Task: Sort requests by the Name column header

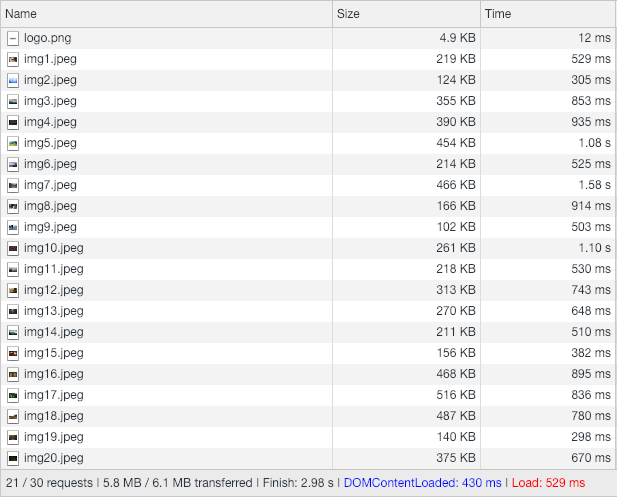Action: (x=22, y=14)
